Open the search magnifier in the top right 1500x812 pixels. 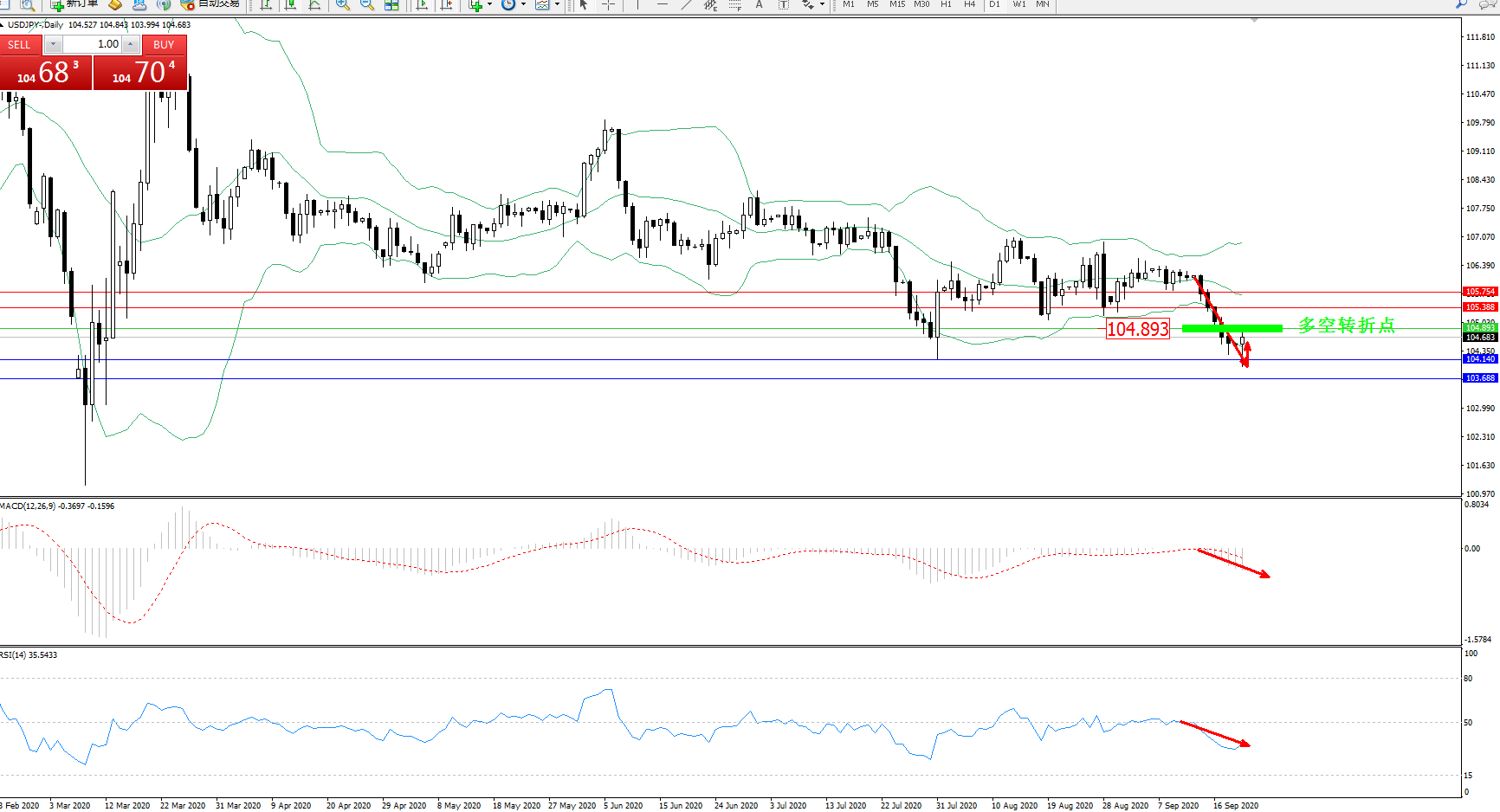click(x=1462, y=4)
